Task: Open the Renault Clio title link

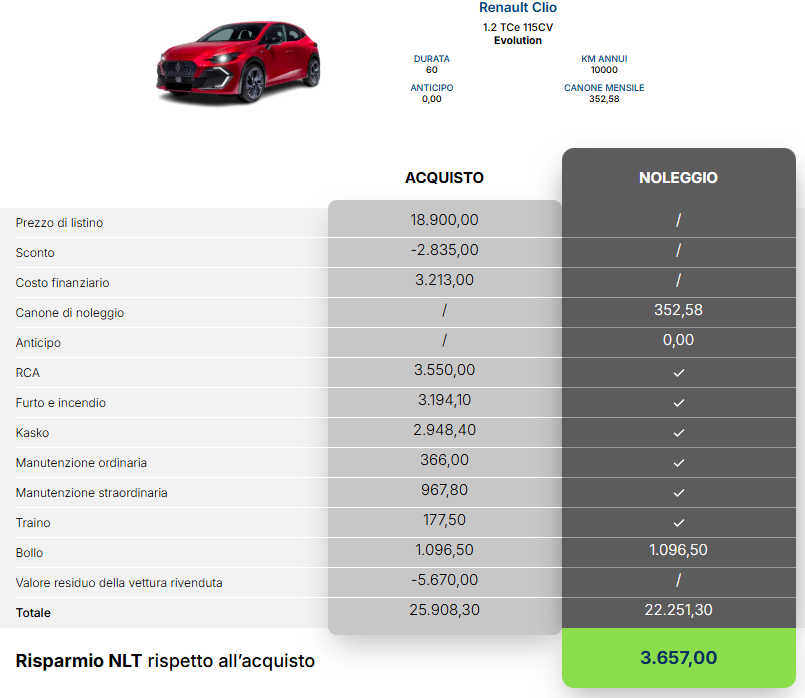Action: click(x=518, y=8)
